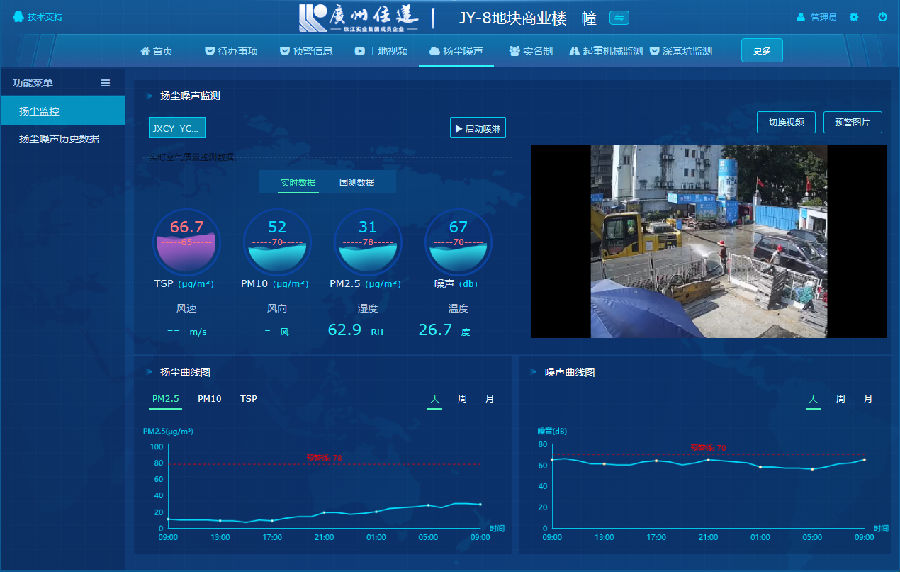Click the spray start button with play icon
The image size is (900, 572).
coord(478,128)
